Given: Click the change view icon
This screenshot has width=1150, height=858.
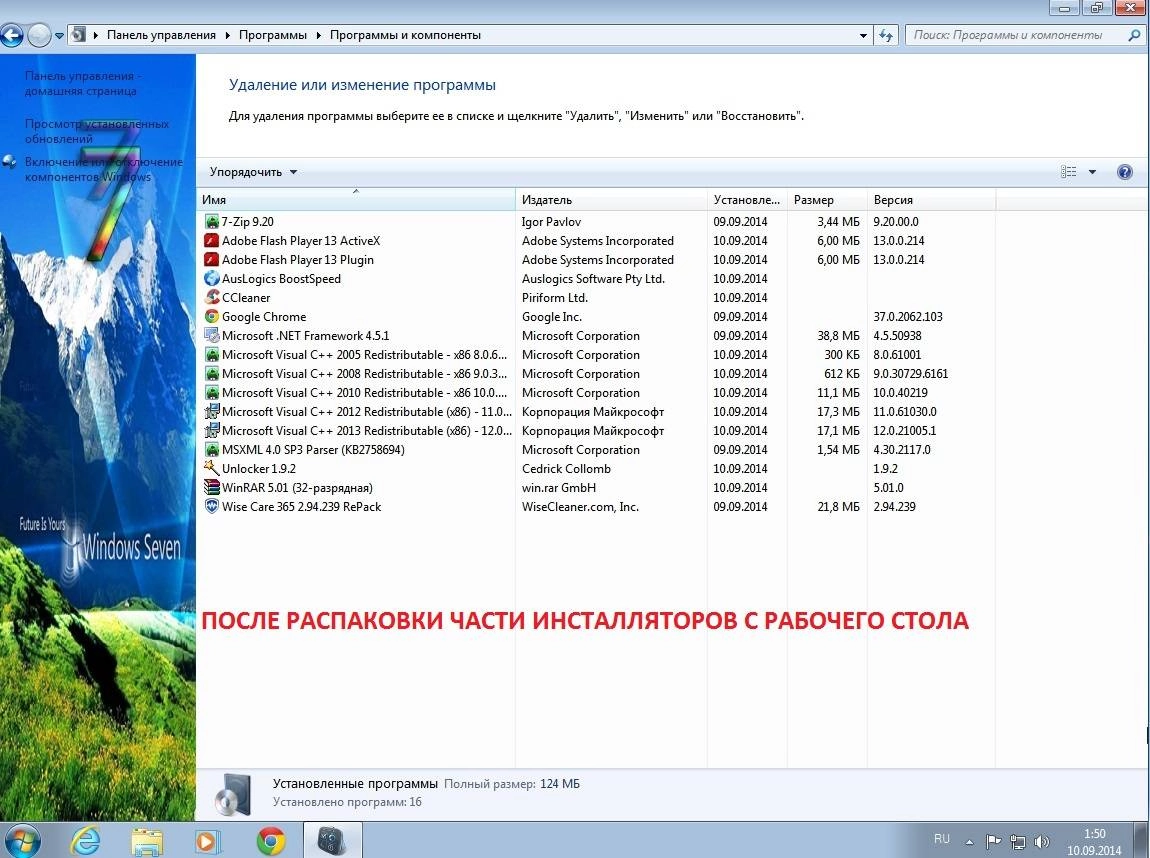Looking at the screenshot, I should tap(1069, 172).
